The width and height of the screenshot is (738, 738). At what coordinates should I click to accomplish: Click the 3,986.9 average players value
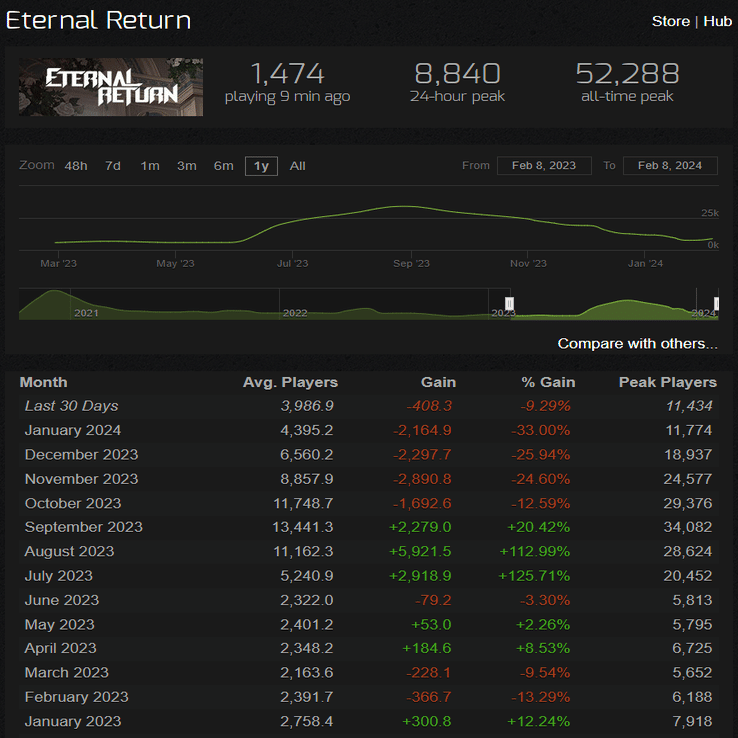pos(307,406)
